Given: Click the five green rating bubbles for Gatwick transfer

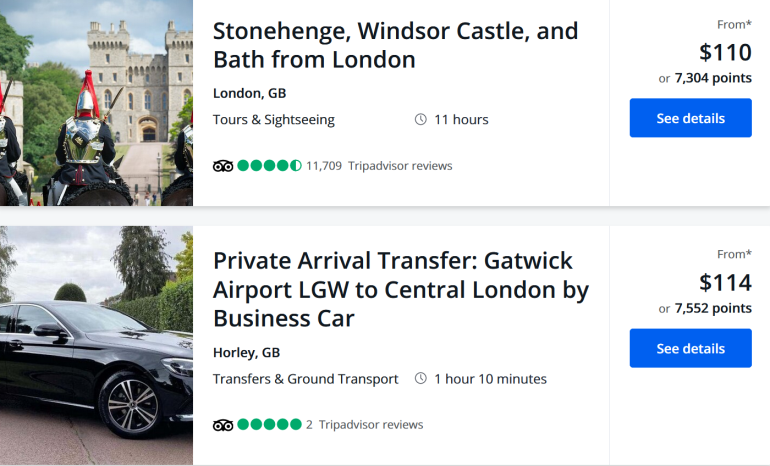Looking at the screenshot, I should 269,424.
